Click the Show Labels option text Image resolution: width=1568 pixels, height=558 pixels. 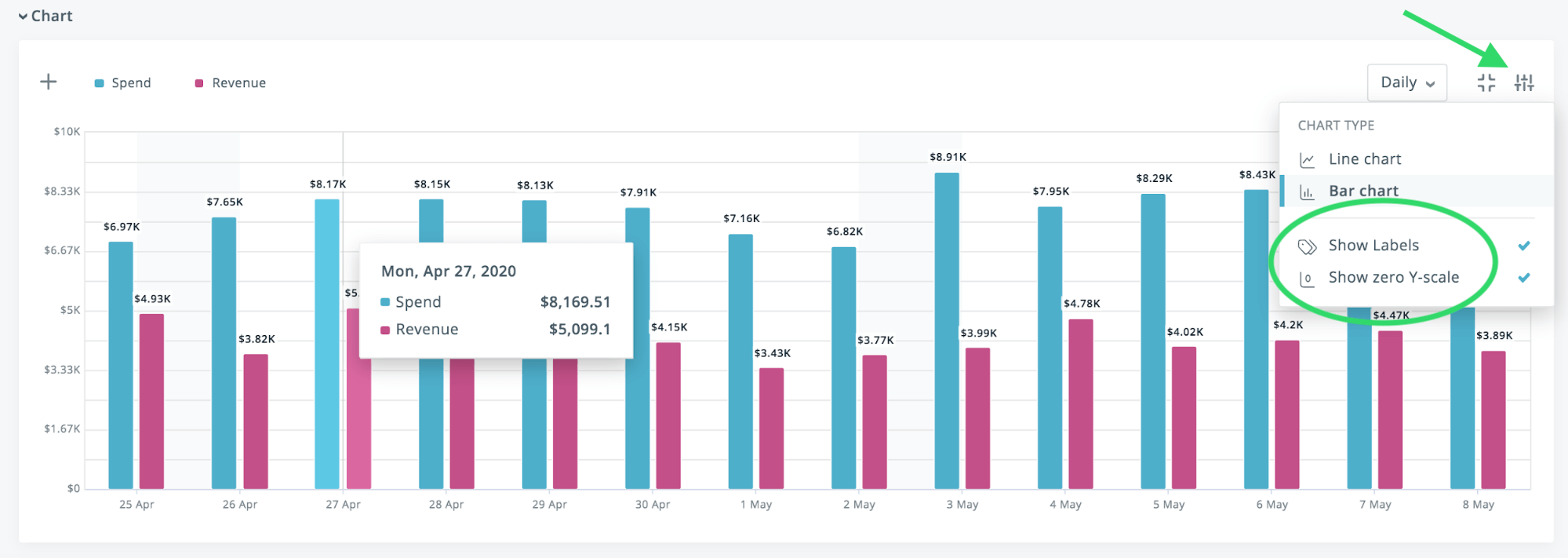pos(1373,246)
